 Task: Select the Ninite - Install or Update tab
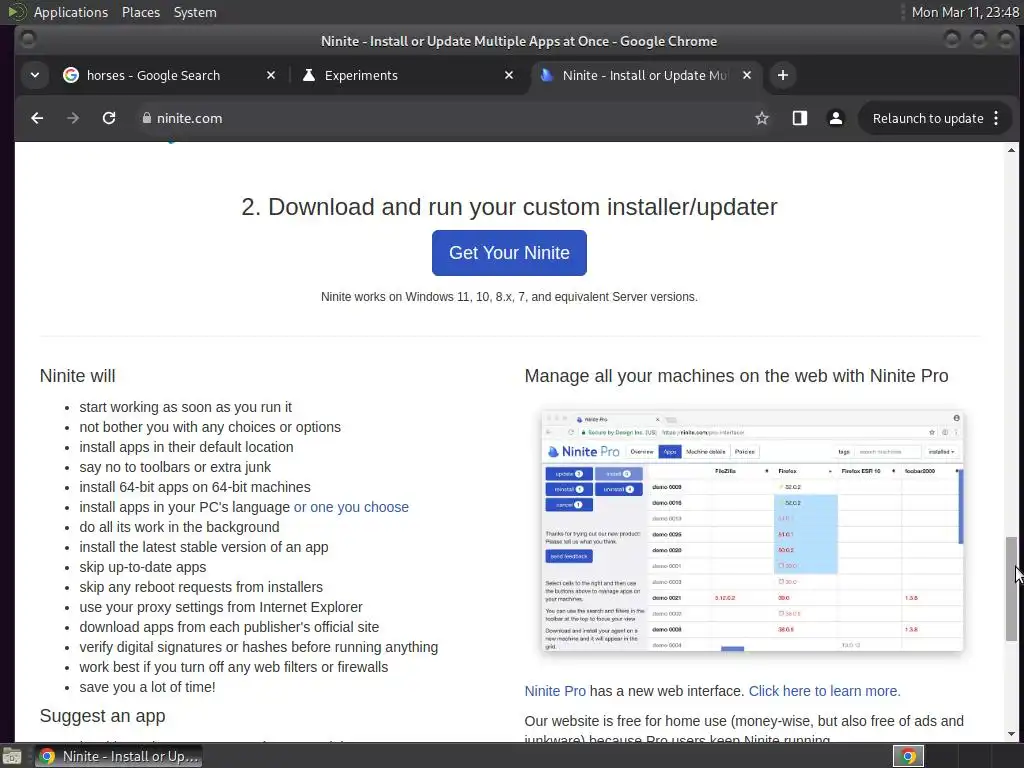(643, 75)
